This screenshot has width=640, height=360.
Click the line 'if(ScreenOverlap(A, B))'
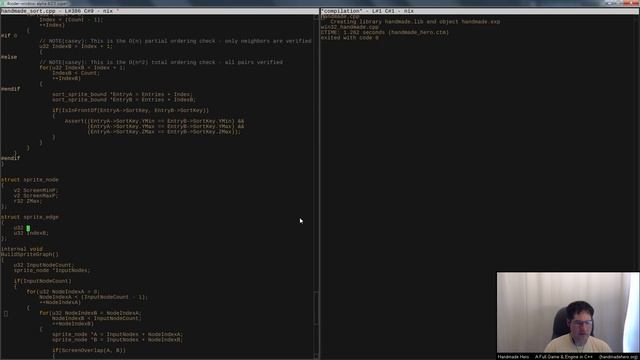pos(89,350)
